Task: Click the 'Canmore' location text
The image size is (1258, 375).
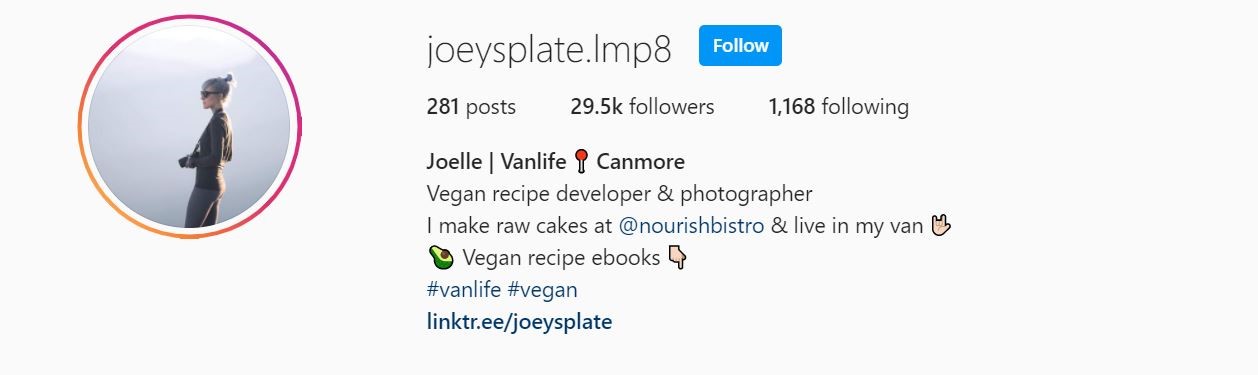Action: 640,162
